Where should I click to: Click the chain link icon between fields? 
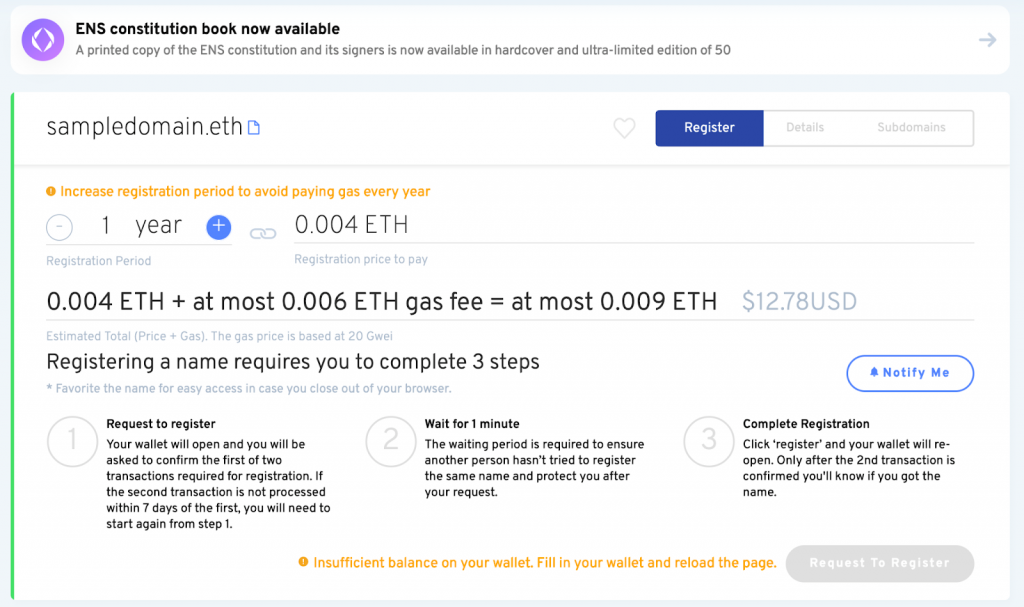click(262, 233)
